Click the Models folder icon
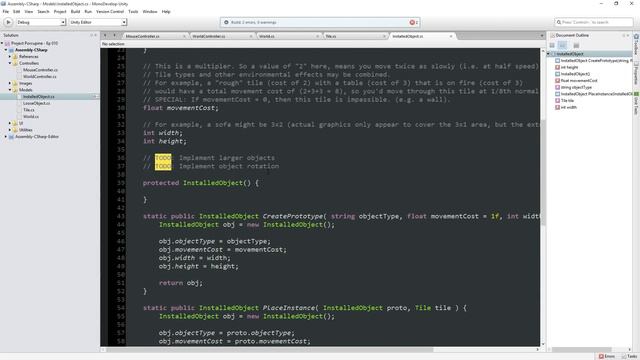The image size is (640, 360). [15, 90]
